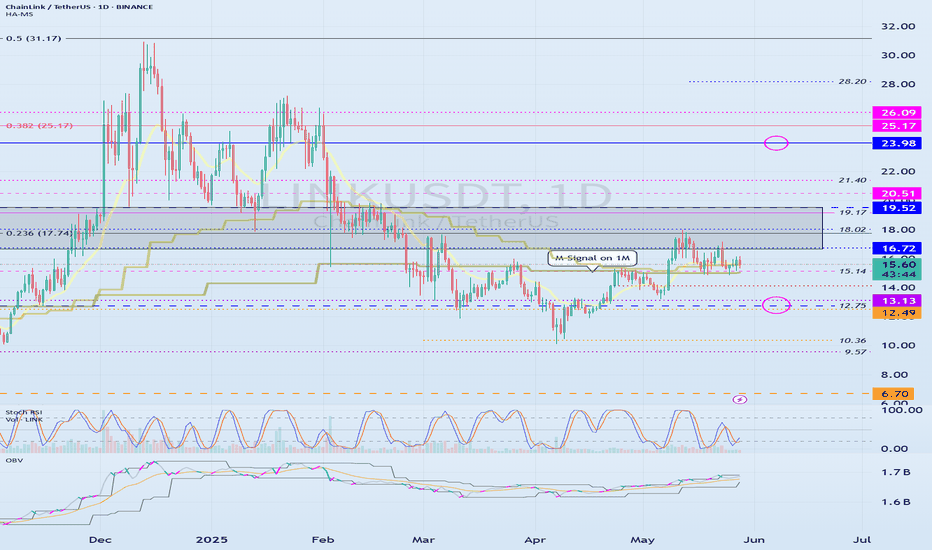Select the Stoch RSI indicator label
Image resolution: width=932 pixels, height=550 pixels.
(24, 412)
